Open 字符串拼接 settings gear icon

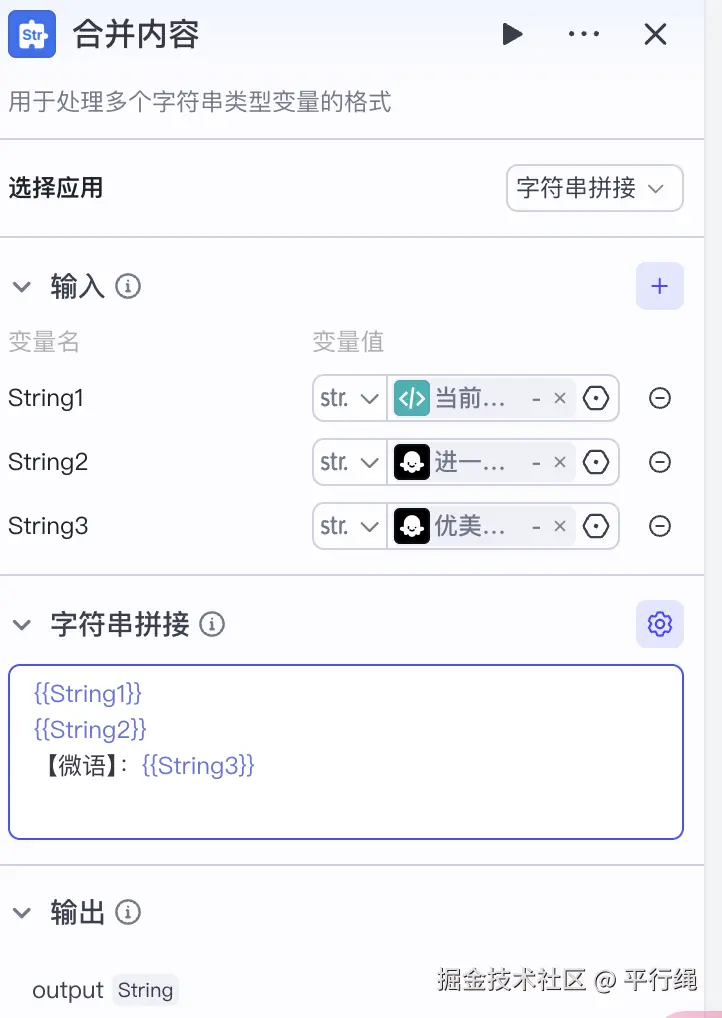[x=659, y=624]
